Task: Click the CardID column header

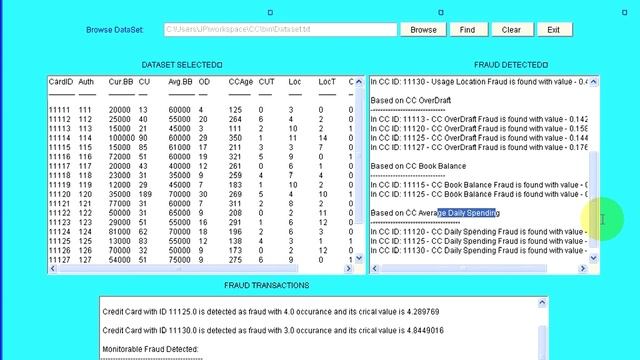Action: coord(61,82)
